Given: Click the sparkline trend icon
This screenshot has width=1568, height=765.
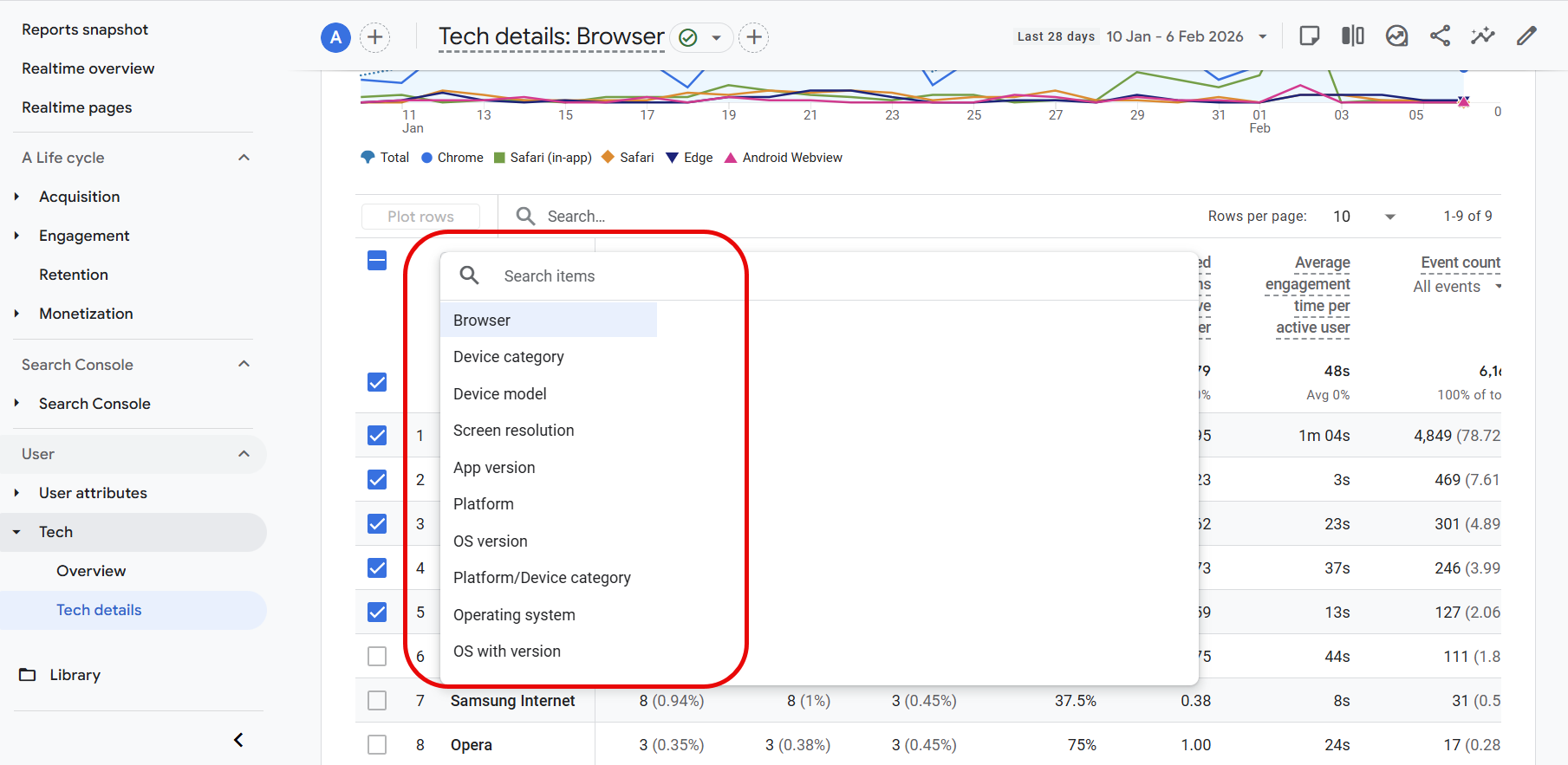Looking at the screenshot, I should tap(1483, 36).
